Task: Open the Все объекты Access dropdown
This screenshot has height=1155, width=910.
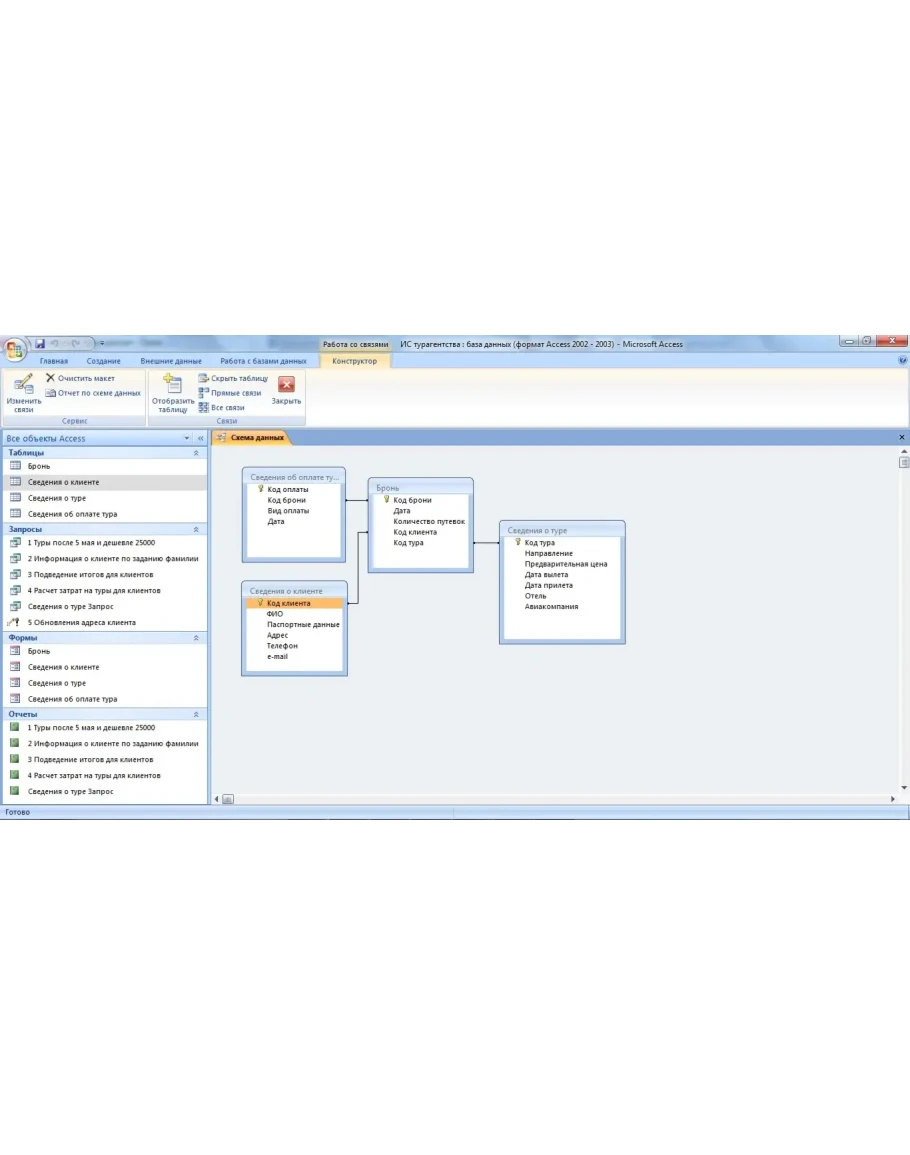Action: (x=186, y=438)
